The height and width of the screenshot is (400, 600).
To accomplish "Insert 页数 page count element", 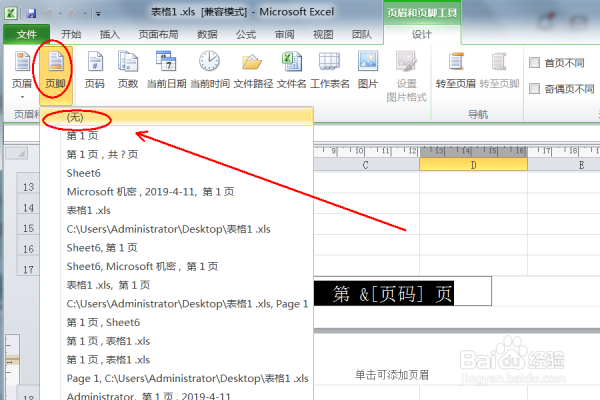I will point(128,70).
